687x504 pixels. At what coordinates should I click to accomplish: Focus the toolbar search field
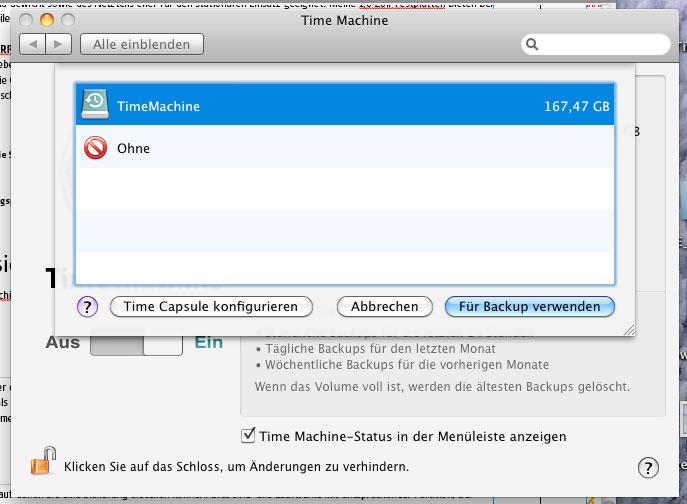(596, 44)
